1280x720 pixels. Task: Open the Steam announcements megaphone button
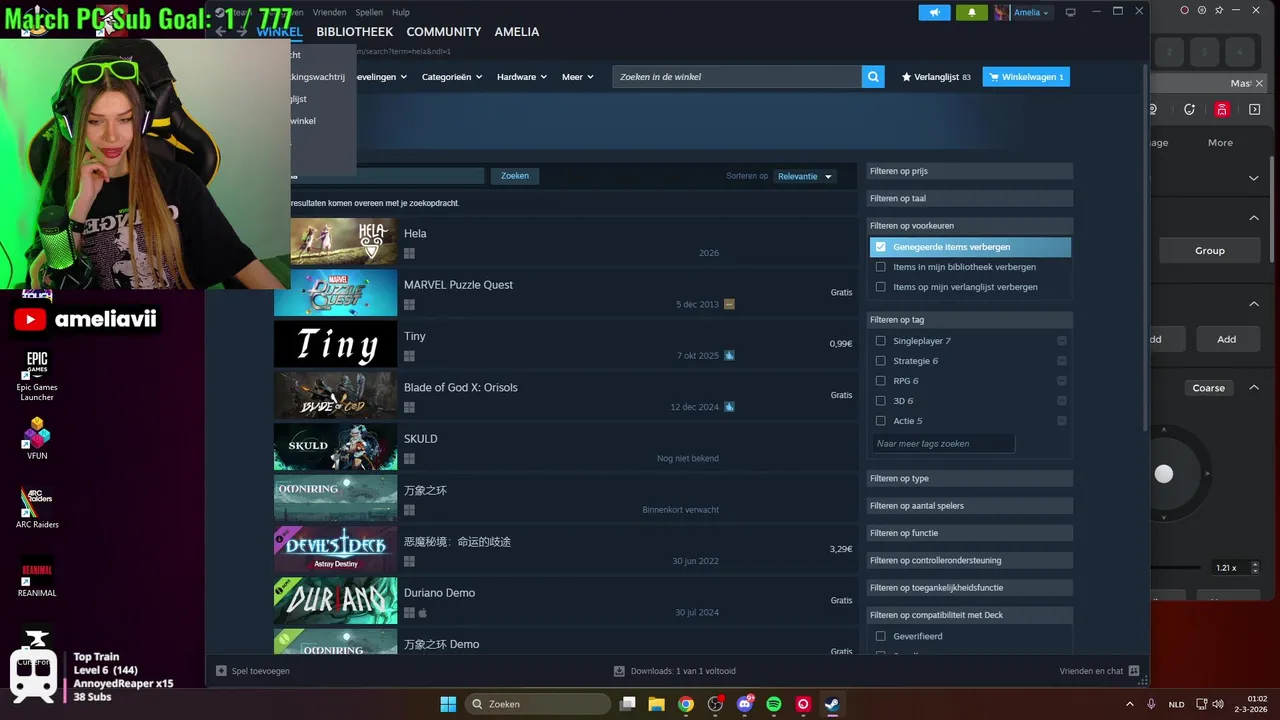[x=934, y=12]
